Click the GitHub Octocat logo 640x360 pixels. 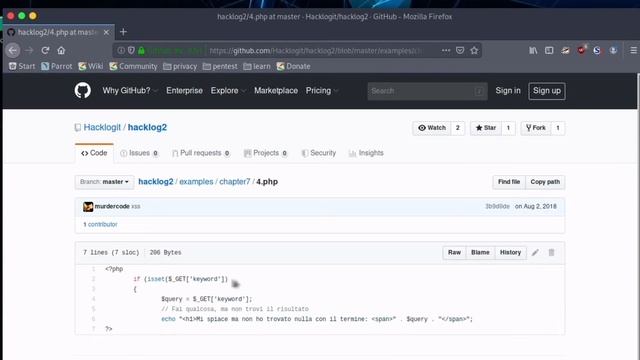click(x=82, y=91)
